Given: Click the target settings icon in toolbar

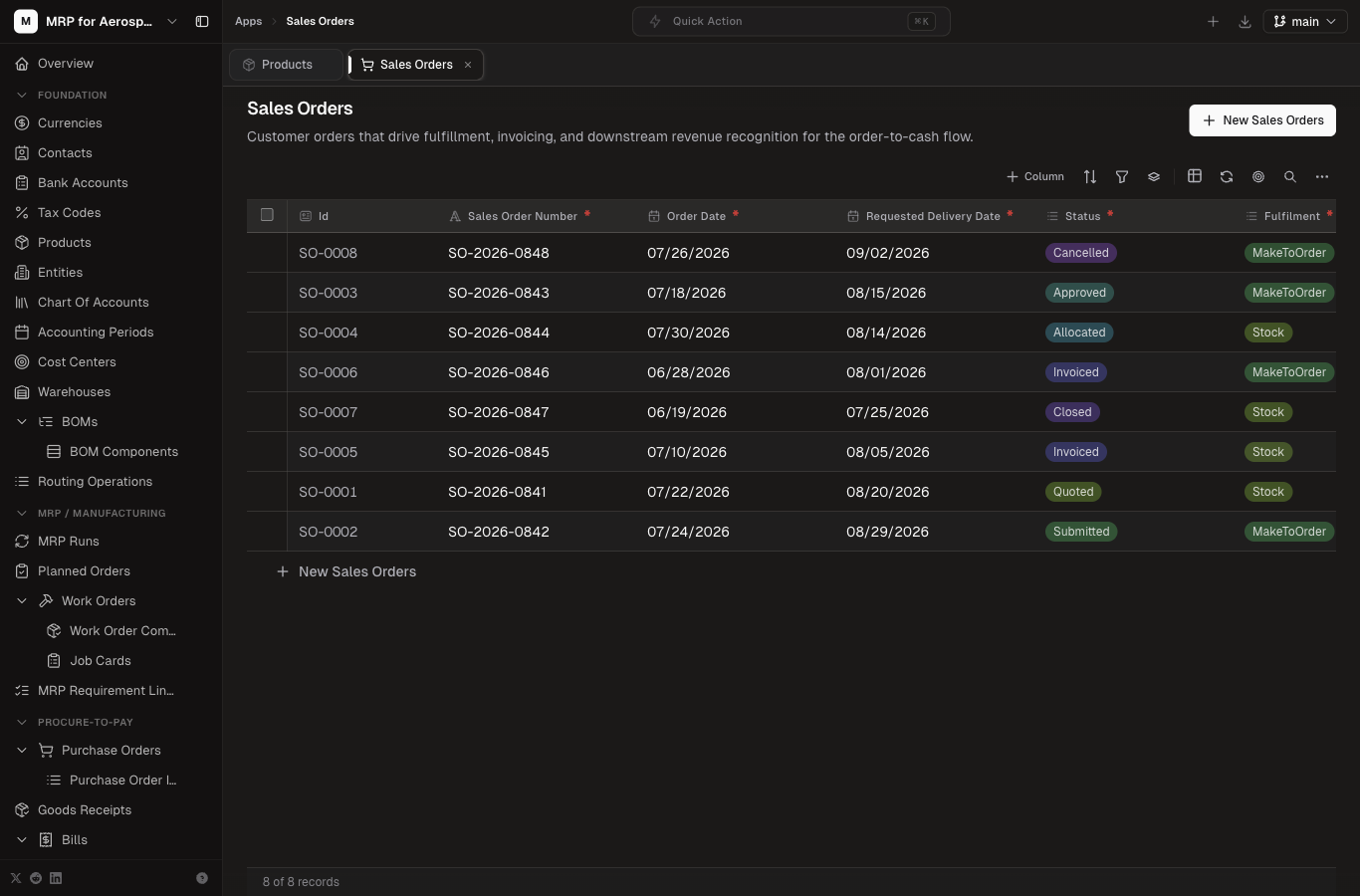Looking at the screenshot, I should click(x=1258, y=176).
